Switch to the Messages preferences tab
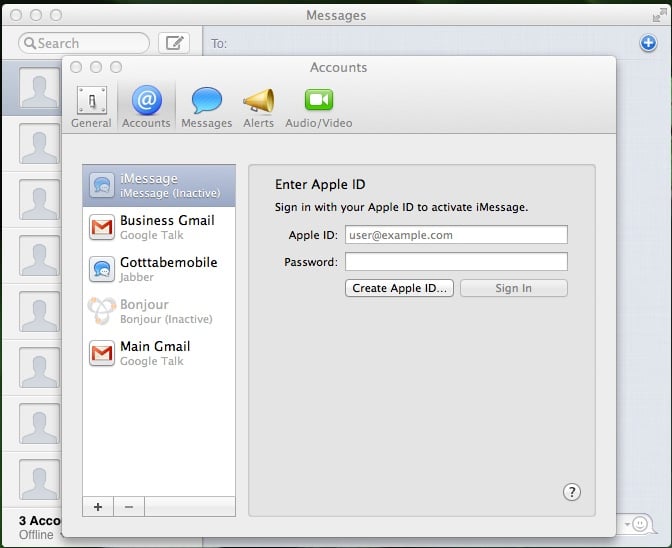This screenshot has height=548, width=672. [x=207, y=107]
